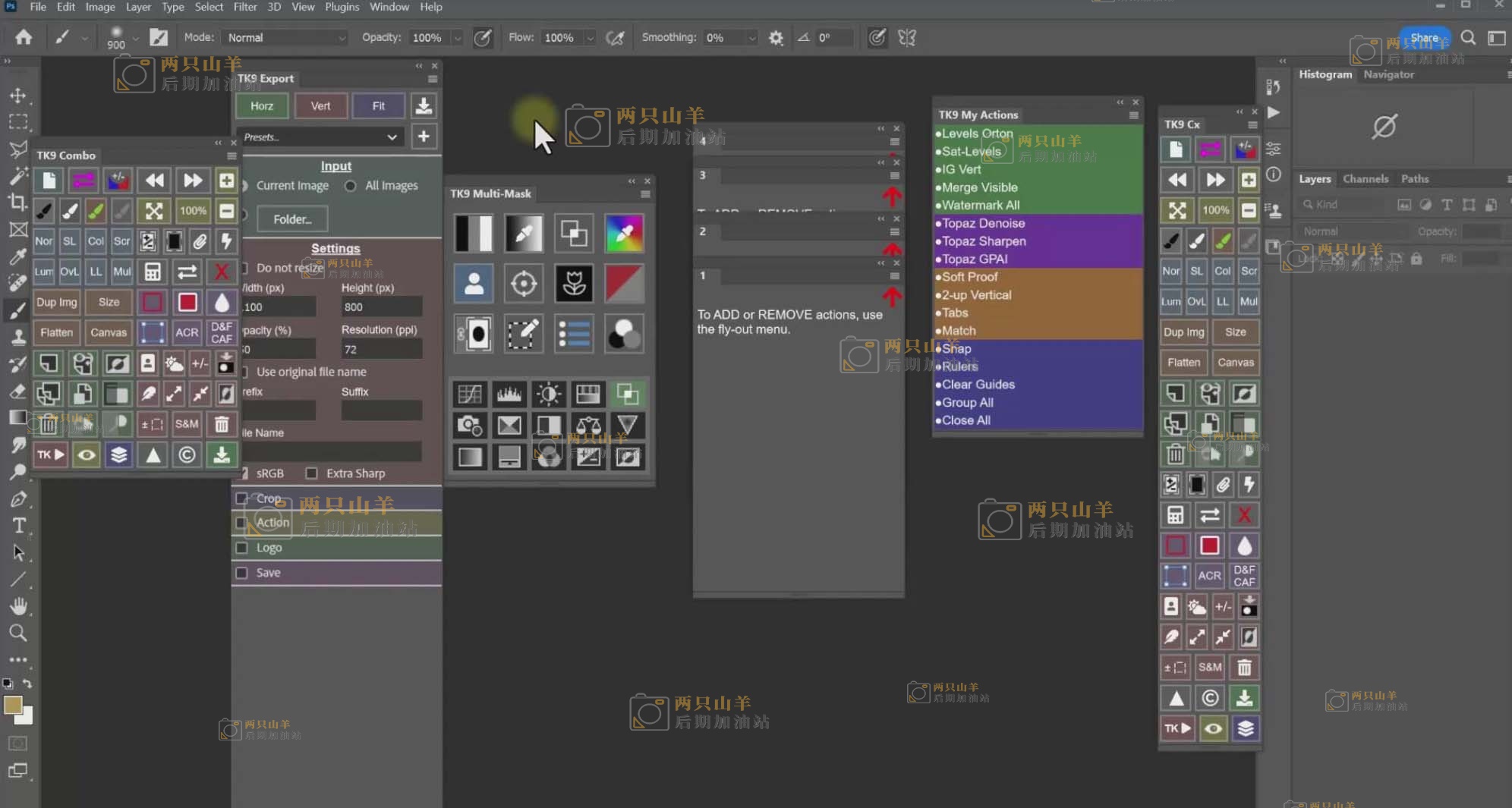
Task: Check the Logo option in TK9 Export
Action: pos(242,548)
